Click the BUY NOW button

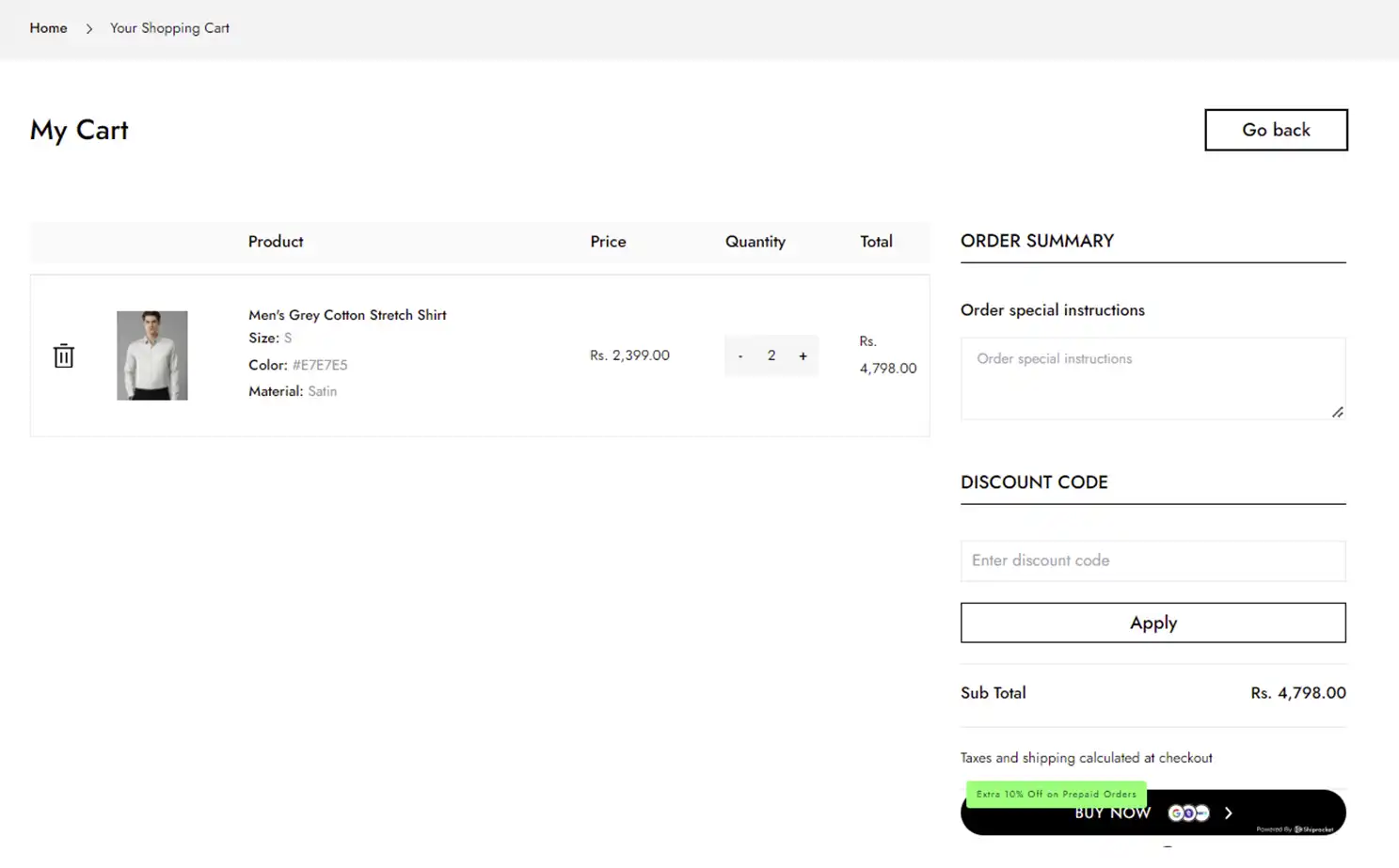[x=1112, y=813]
